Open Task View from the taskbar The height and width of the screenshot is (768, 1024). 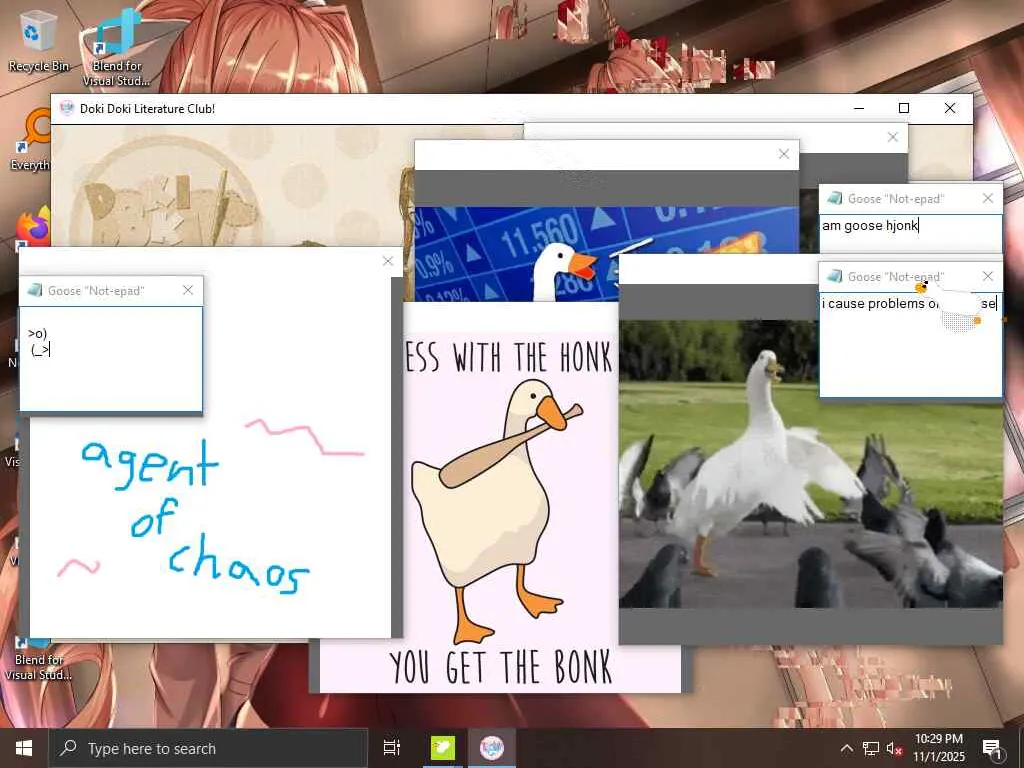(392, 748)
